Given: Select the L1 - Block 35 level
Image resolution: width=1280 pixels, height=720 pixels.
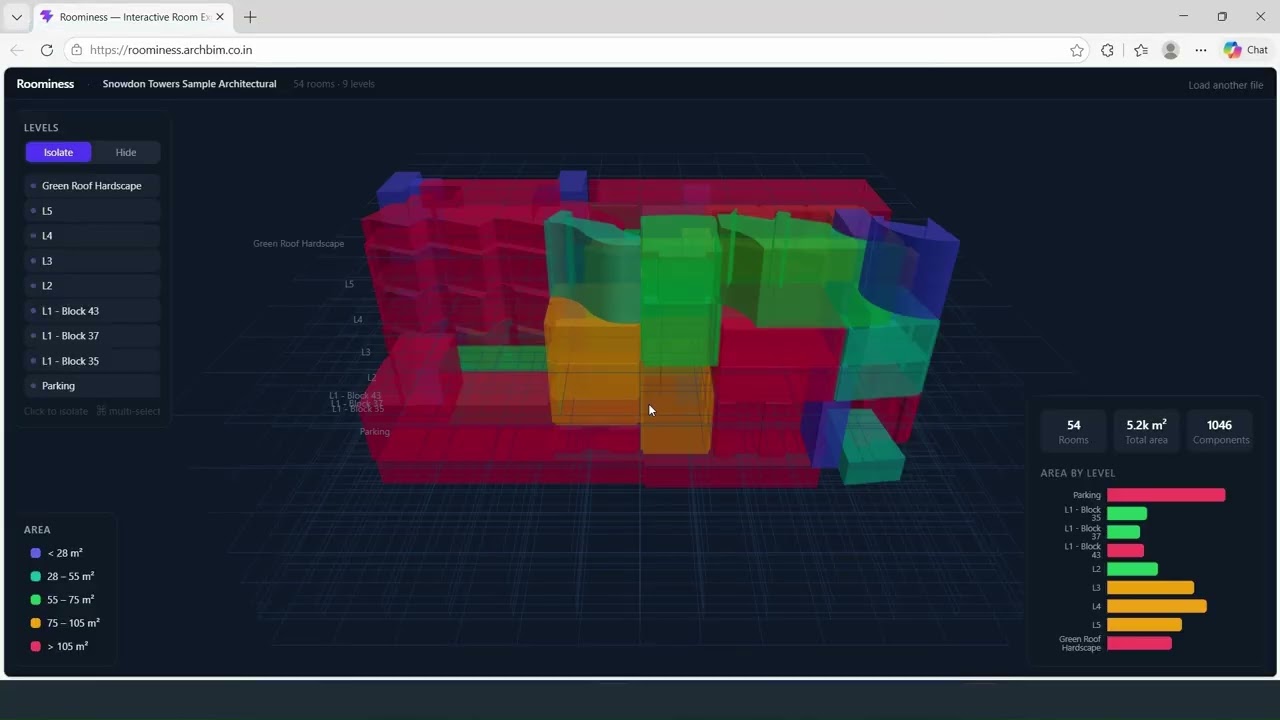Looking at the screenshot, I should coord(92,361).
